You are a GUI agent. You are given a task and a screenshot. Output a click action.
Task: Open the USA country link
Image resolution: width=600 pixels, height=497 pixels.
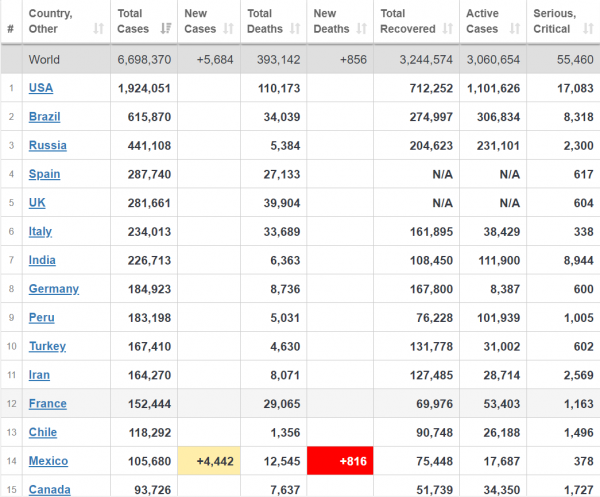coord(41,88)
